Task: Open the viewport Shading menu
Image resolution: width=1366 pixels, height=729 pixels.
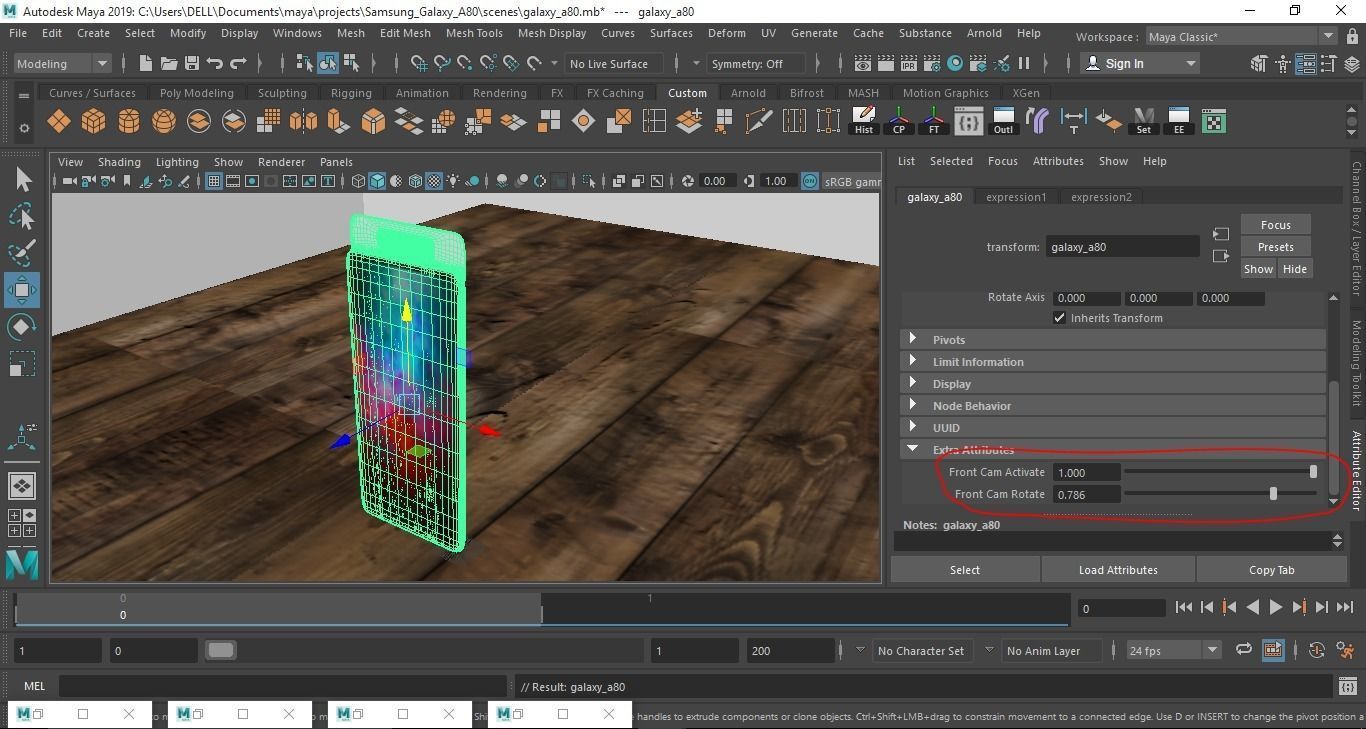Action: pos(119,162)
